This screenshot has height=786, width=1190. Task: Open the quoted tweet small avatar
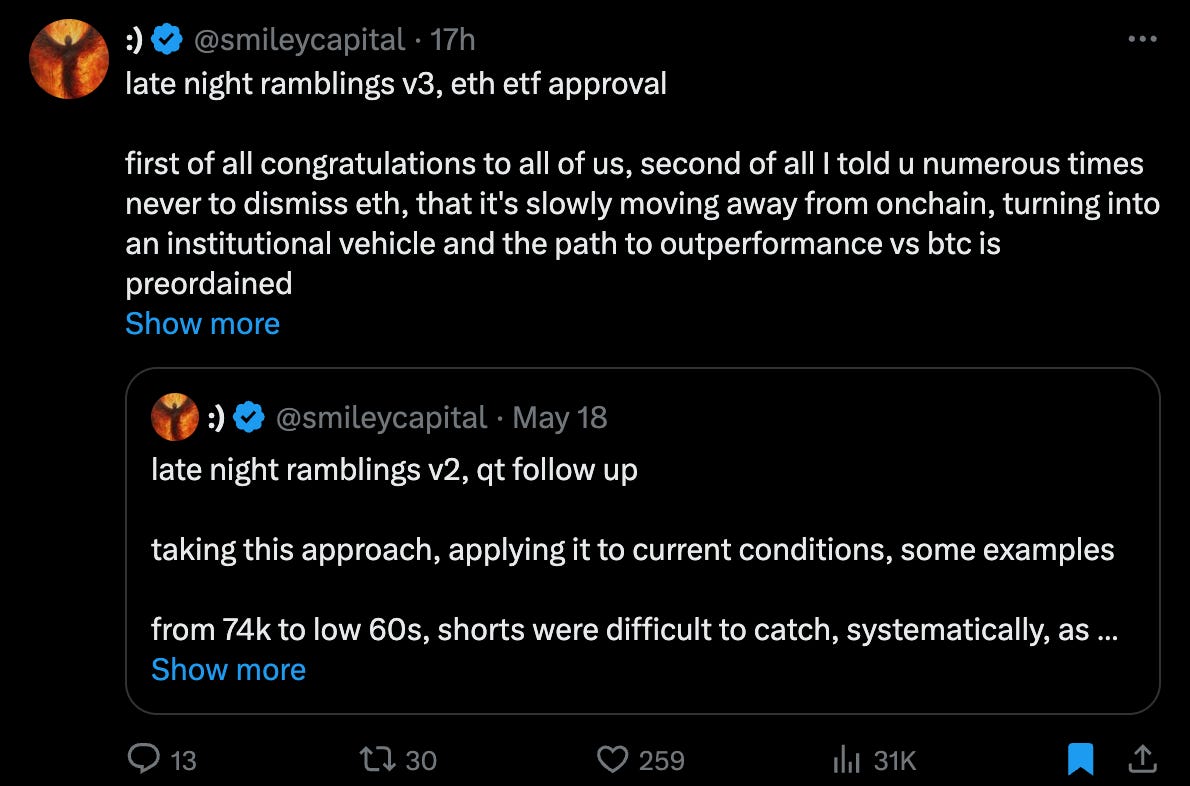point(175,417)
